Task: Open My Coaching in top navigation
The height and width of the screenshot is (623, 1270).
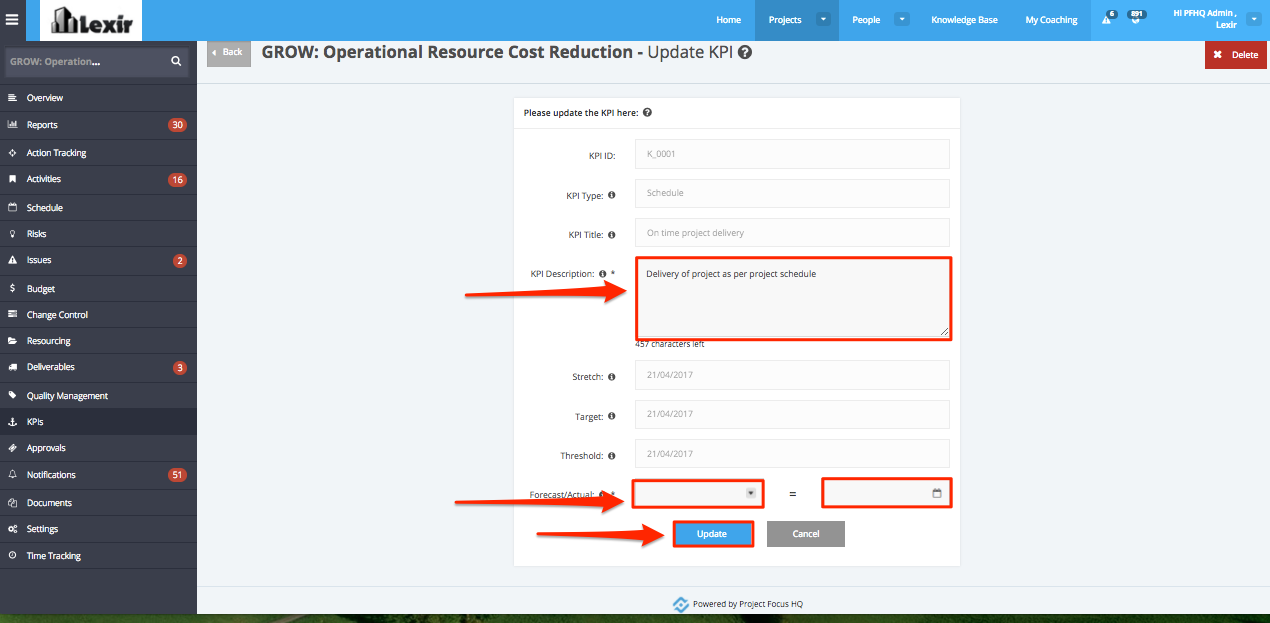Action: [1052, 20]
